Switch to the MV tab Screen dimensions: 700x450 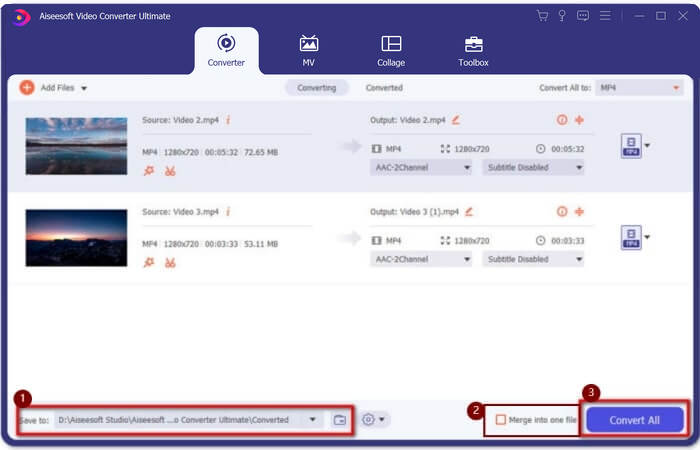click(308, 50)
